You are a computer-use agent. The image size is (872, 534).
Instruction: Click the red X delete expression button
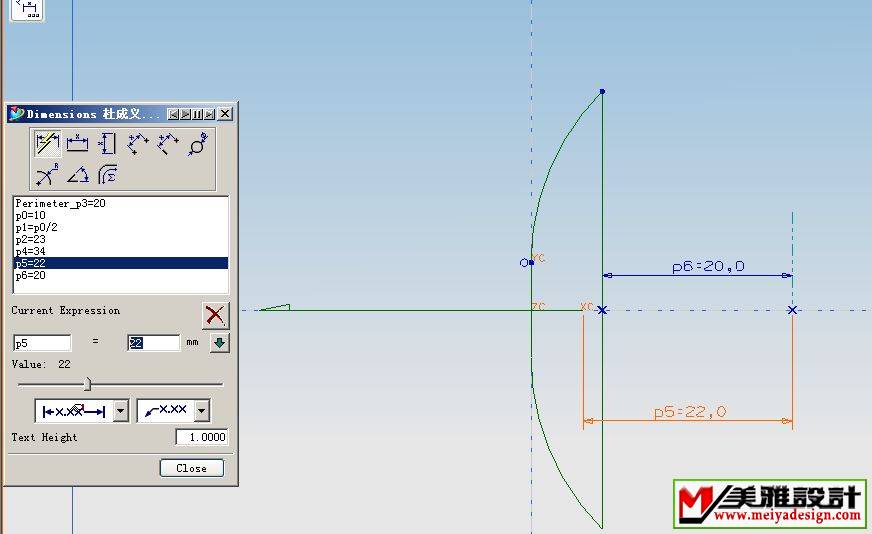[215, 315]
